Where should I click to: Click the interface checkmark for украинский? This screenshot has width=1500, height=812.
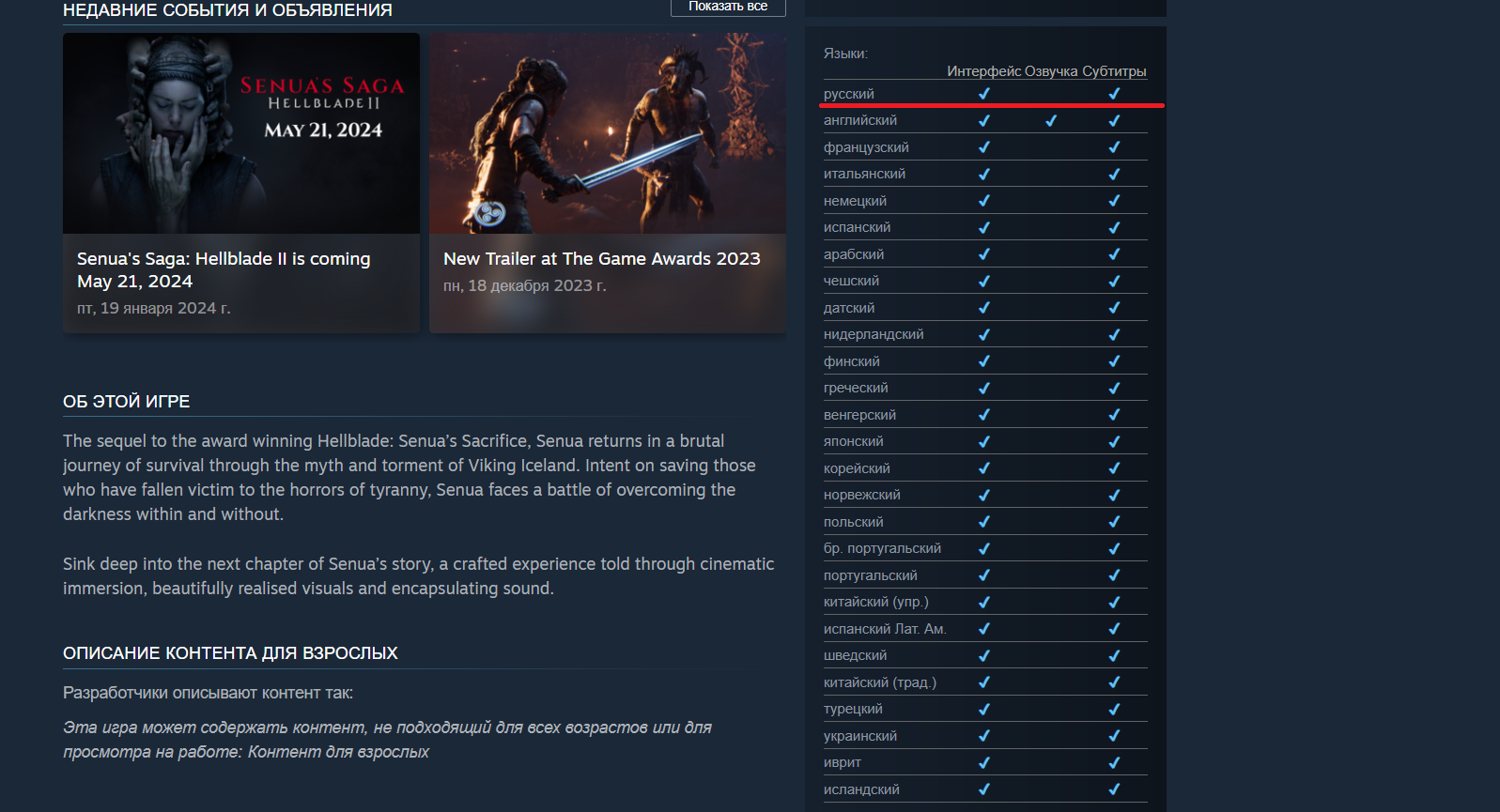tap(984, 736)
